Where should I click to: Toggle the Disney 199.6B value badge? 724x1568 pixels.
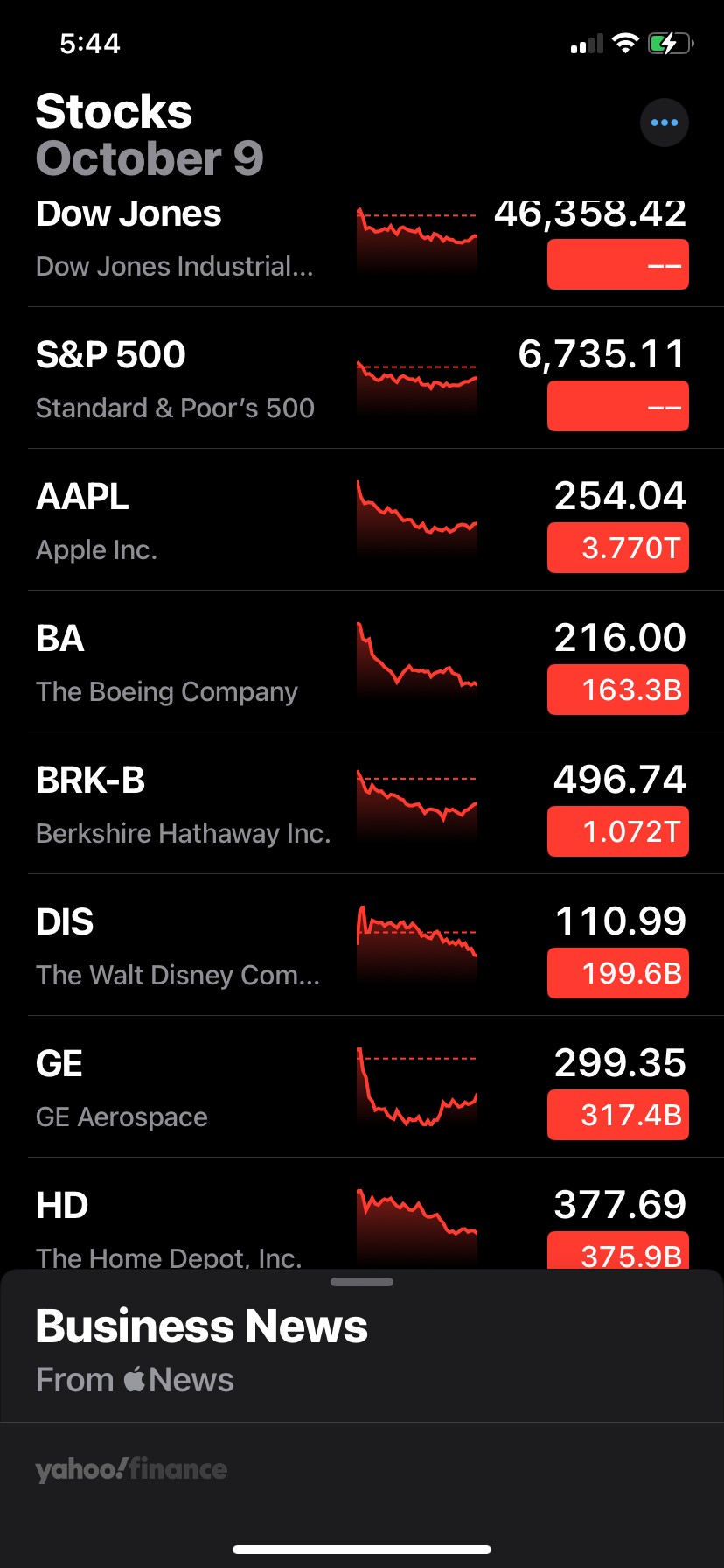(x=617, y=973)
